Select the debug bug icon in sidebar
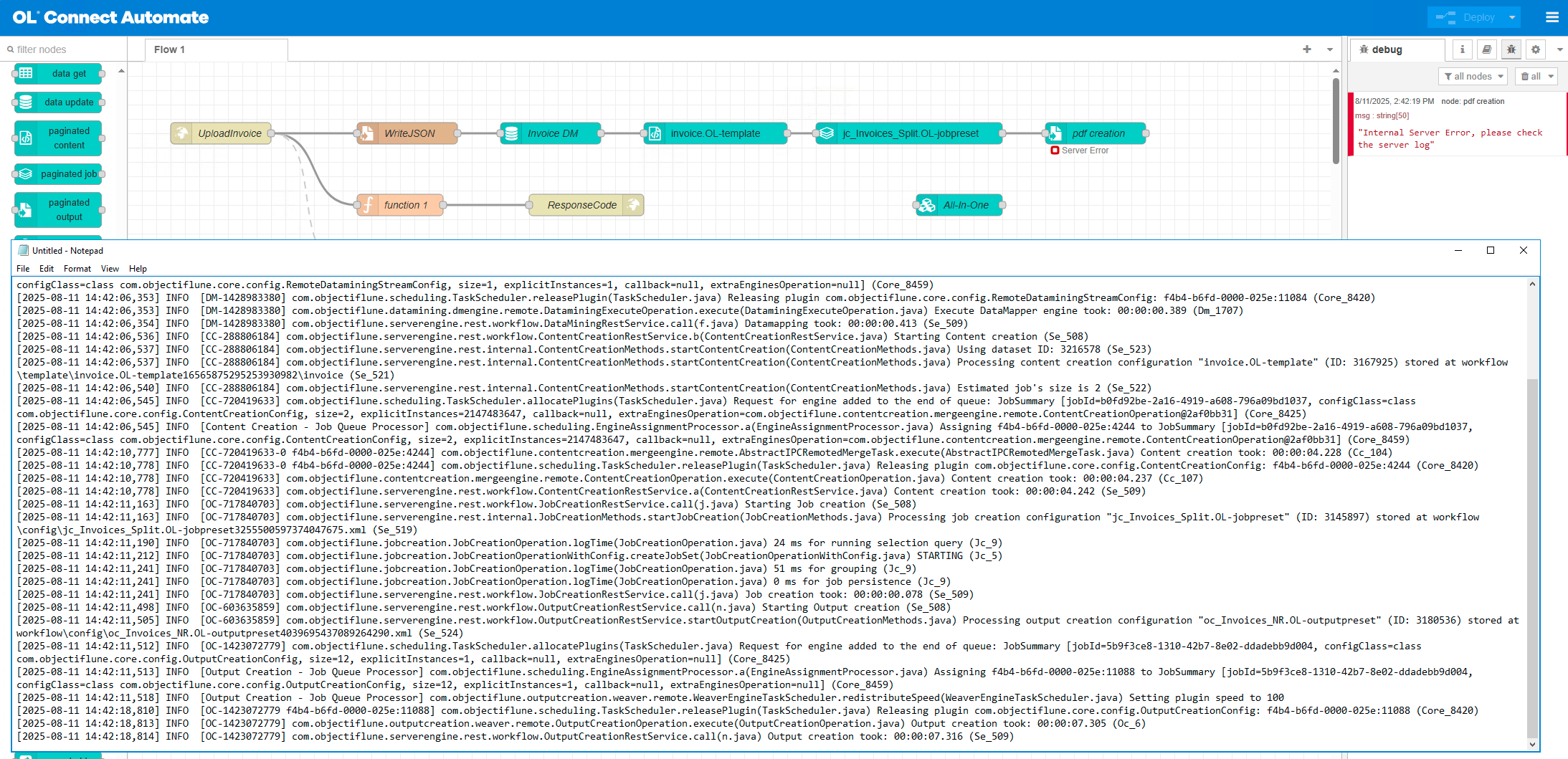Image resolution: width=1568 pixels, height=759 pixels. [x=1511, y=49]
